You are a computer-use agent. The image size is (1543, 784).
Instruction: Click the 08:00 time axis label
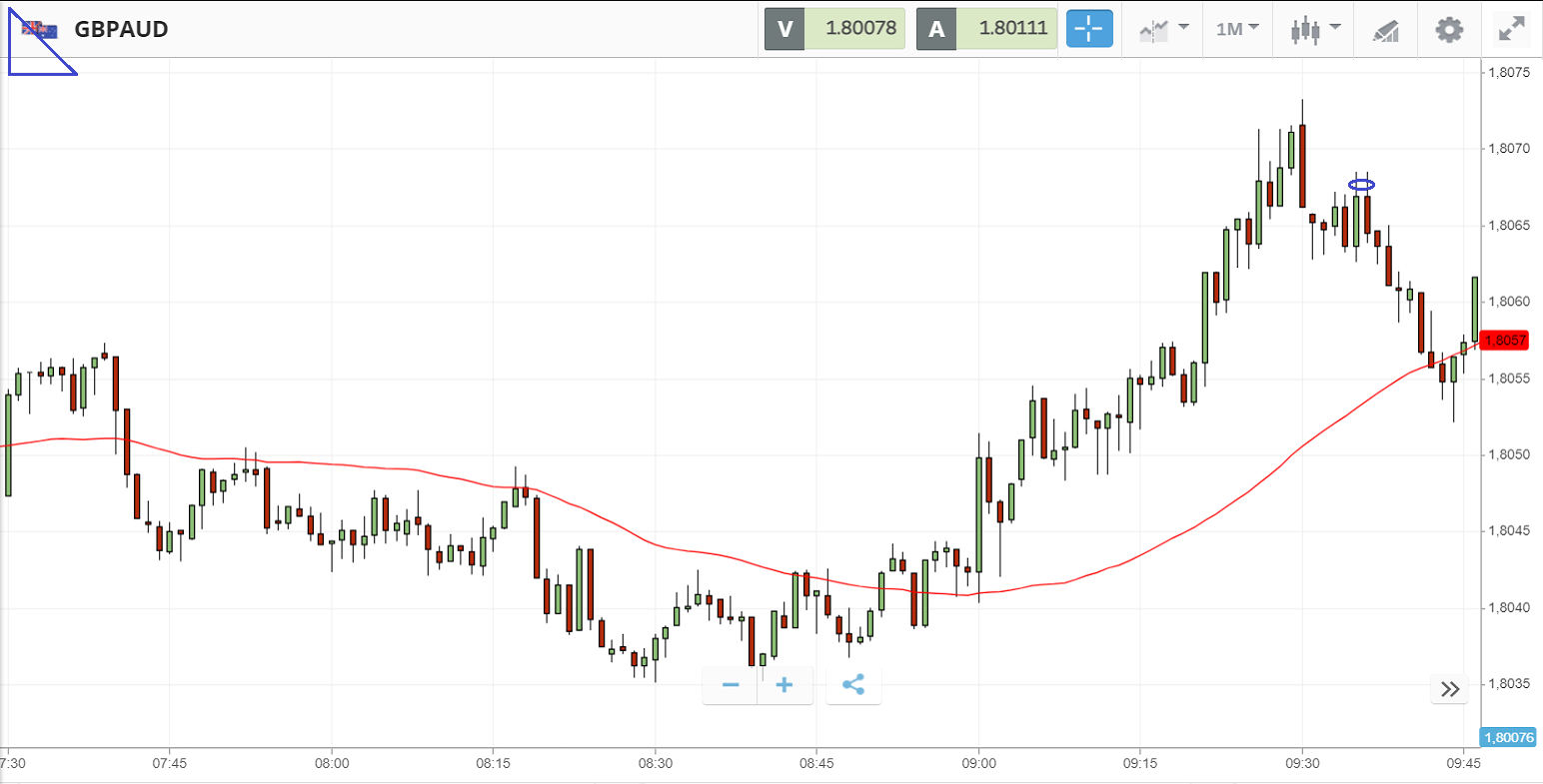pos(332,763)
